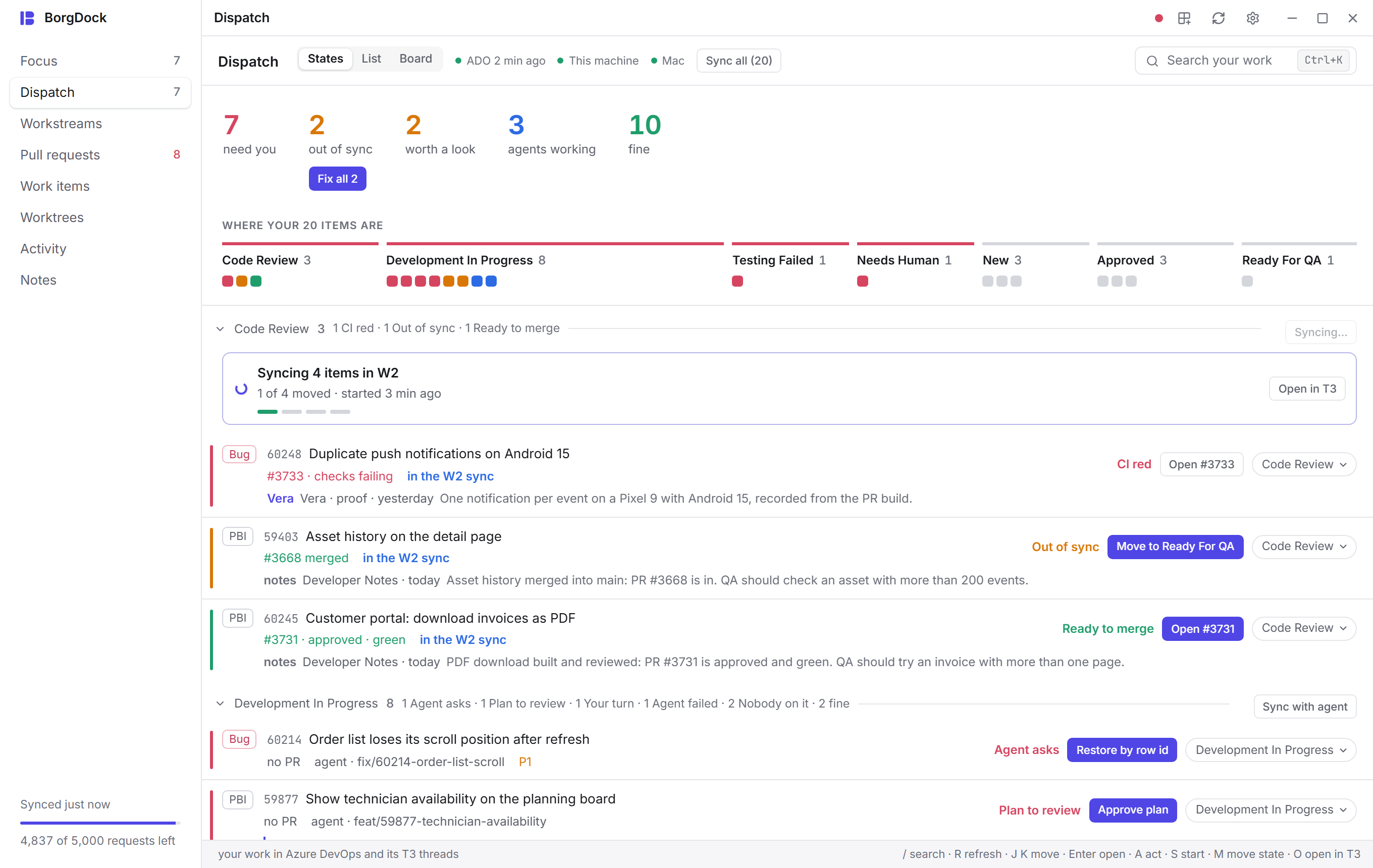Open state dropdown for Customer portal invoices
The width and height of the screenshot is (1373, 868).
click(x=1304, y=628)
